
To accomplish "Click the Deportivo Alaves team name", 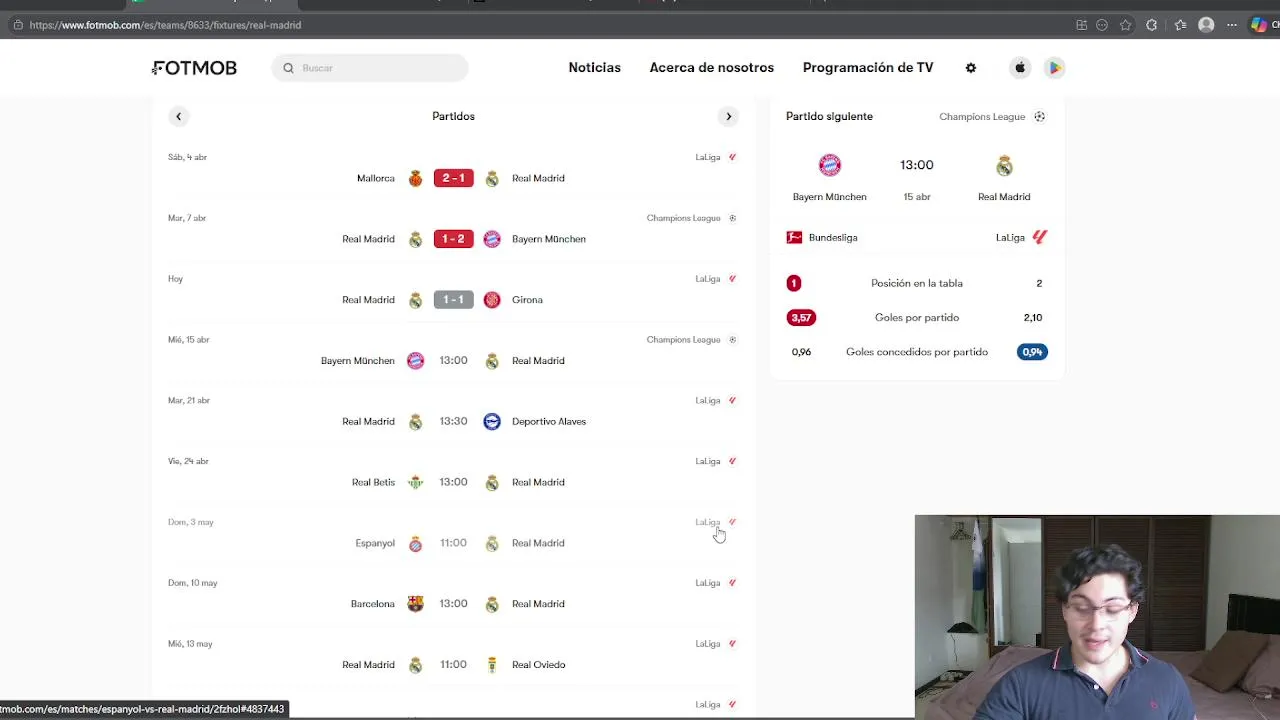I will (548, 421).
